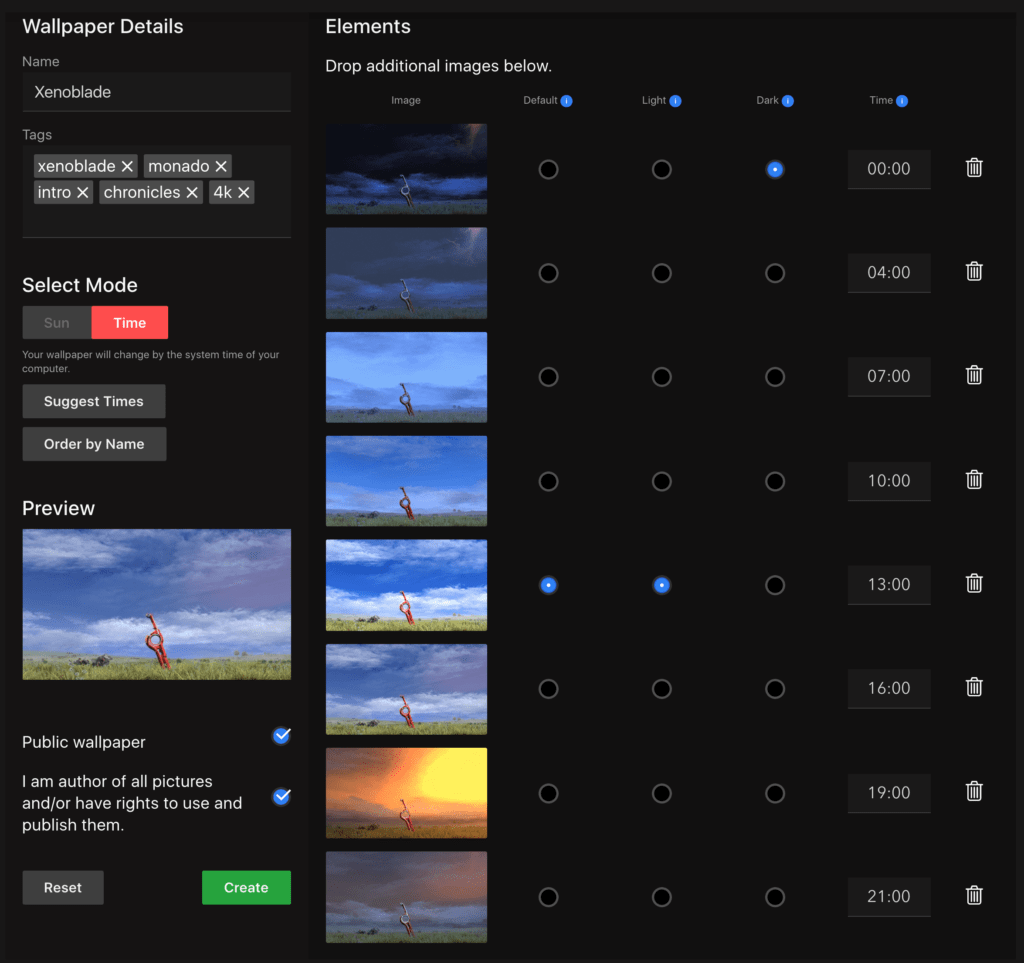Image resolution: width=1024 pixels, height=963 pixels.
Task: Set 16:00 image as Light
Action: click(x=662, y=689)
